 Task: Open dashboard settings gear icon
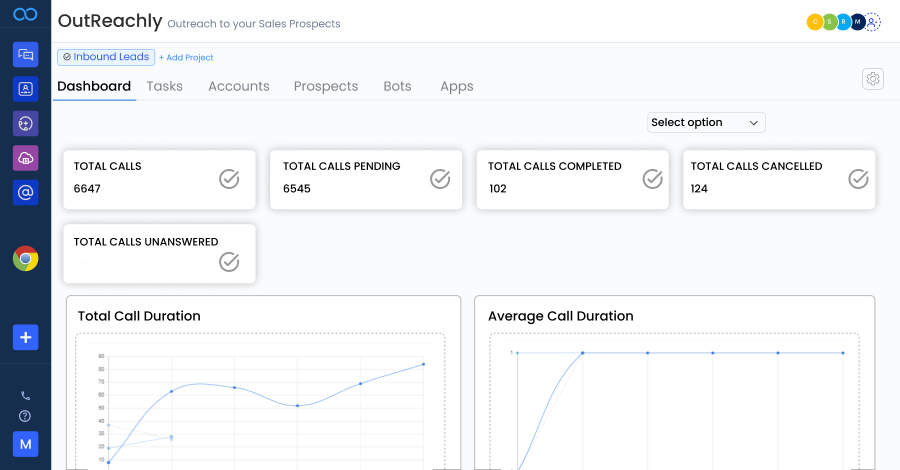[x=872, y=79]
